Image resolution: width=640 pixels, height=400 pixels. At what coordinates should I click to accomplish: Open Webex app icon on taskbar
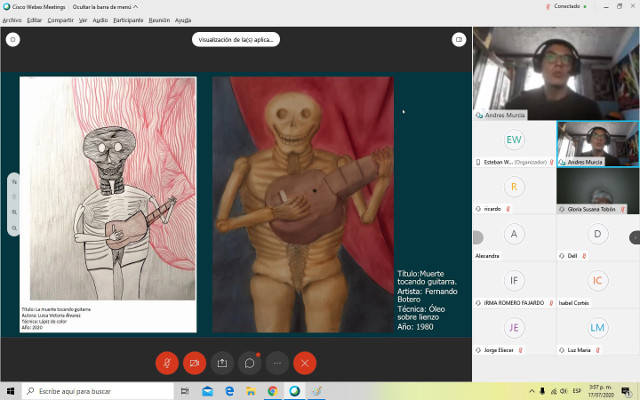tap(294, 391)
